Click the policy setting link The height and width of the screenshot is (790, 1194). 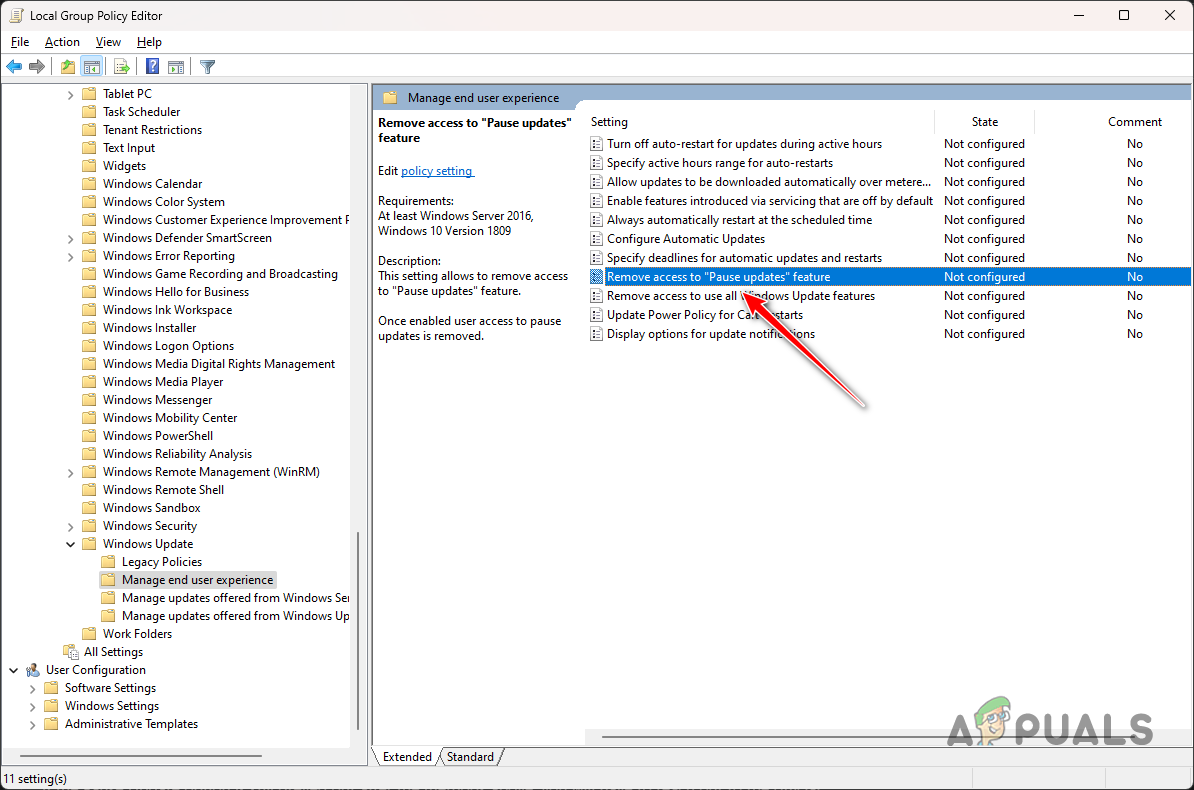437,171
